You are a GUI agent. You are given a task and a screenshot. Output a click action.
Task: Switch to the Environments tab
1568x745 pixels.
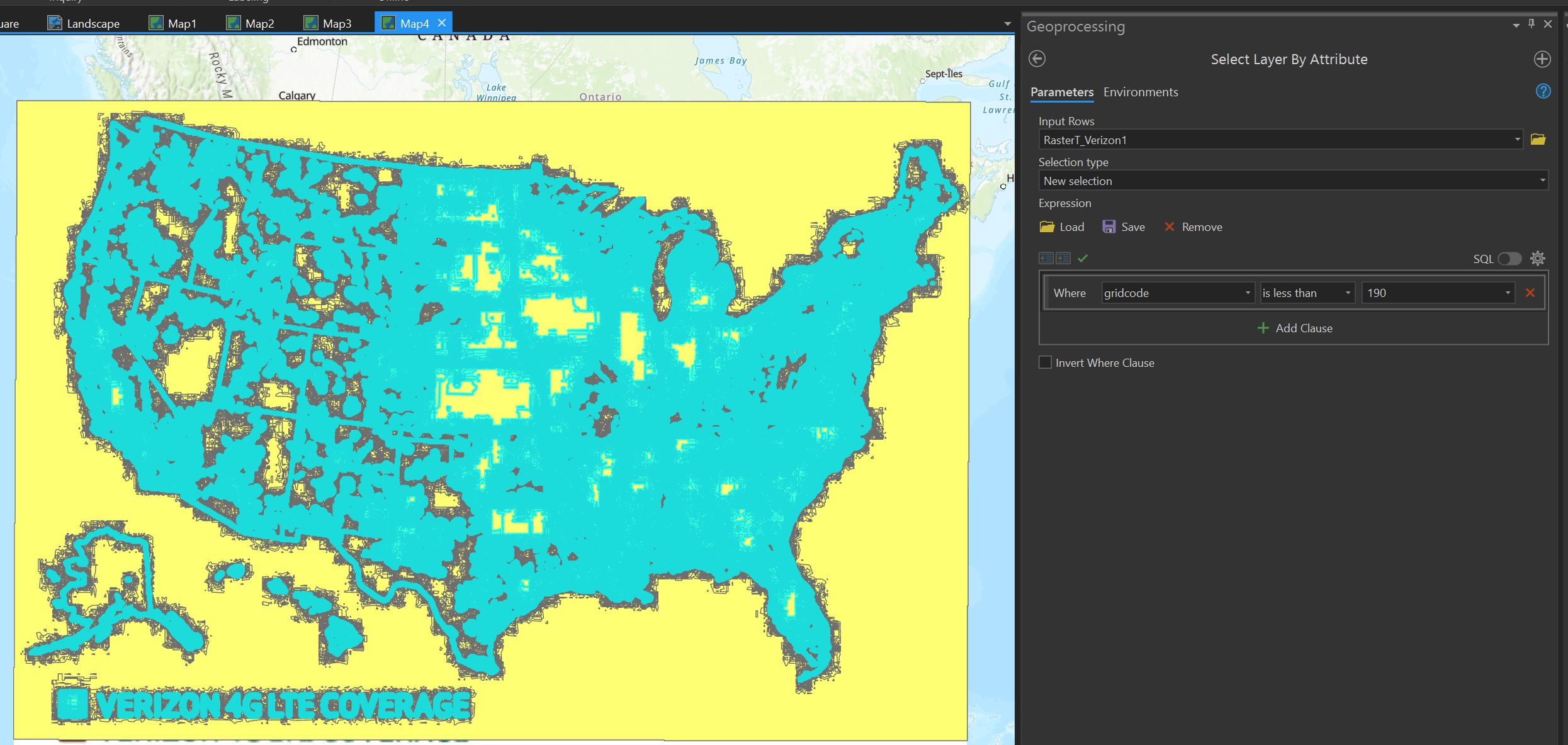pyautogui.click(x=1140, y=92)
